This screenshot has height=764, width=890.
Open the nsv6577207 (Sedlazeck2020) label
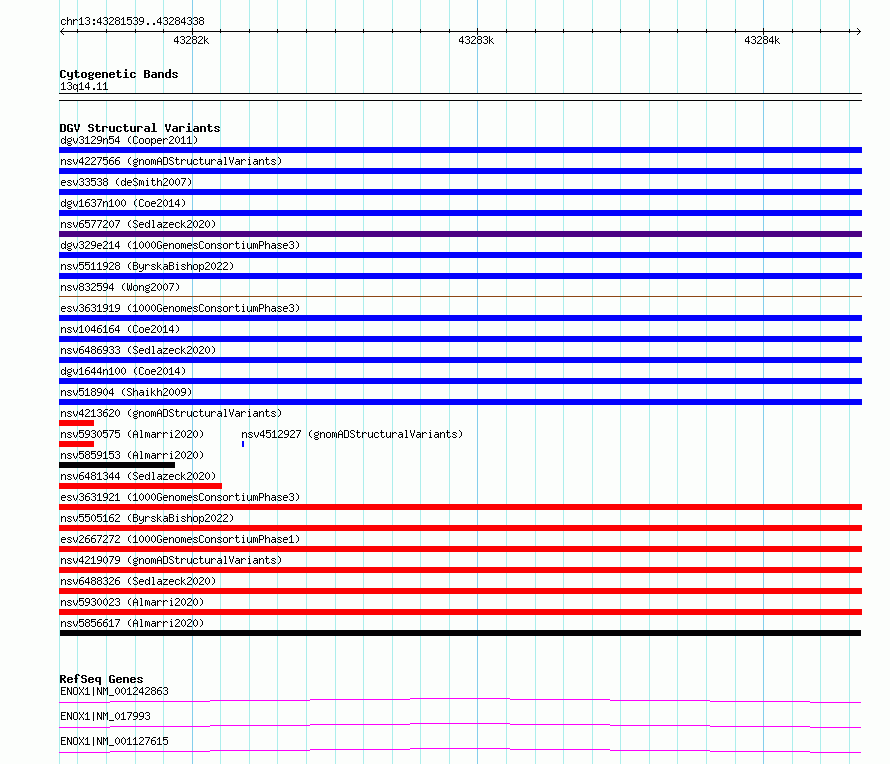coord(138,224)
